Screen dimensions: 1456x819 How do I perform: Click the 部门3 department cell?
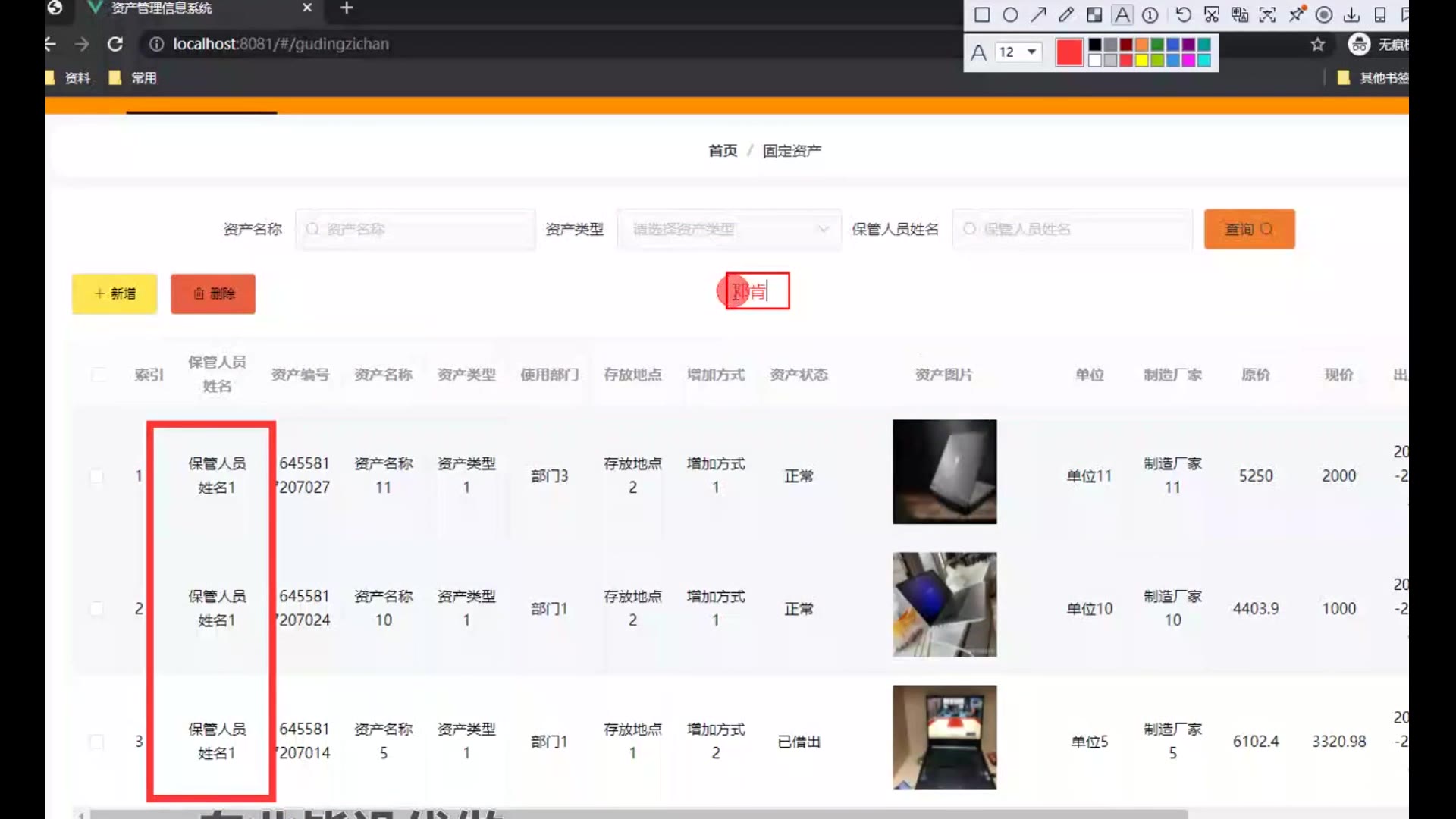tap(549, 476)
